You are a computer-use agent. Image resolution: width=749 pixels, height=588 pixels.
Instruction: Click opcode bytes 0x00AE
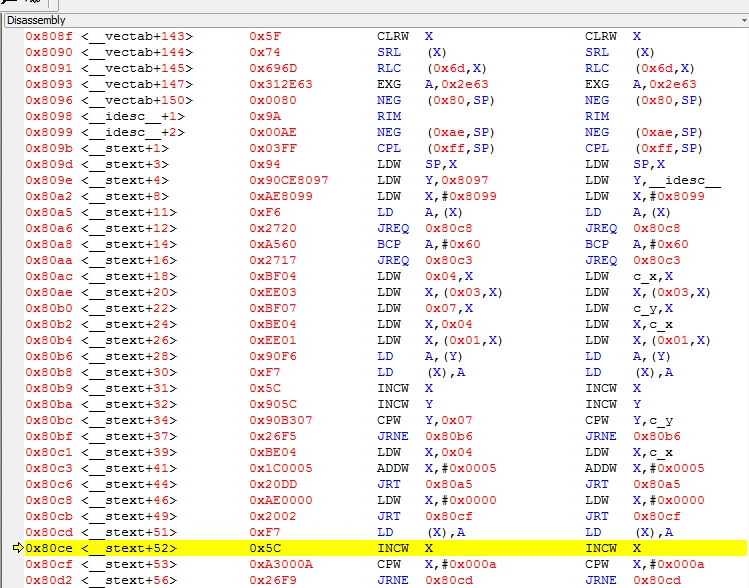pos(273,132)
